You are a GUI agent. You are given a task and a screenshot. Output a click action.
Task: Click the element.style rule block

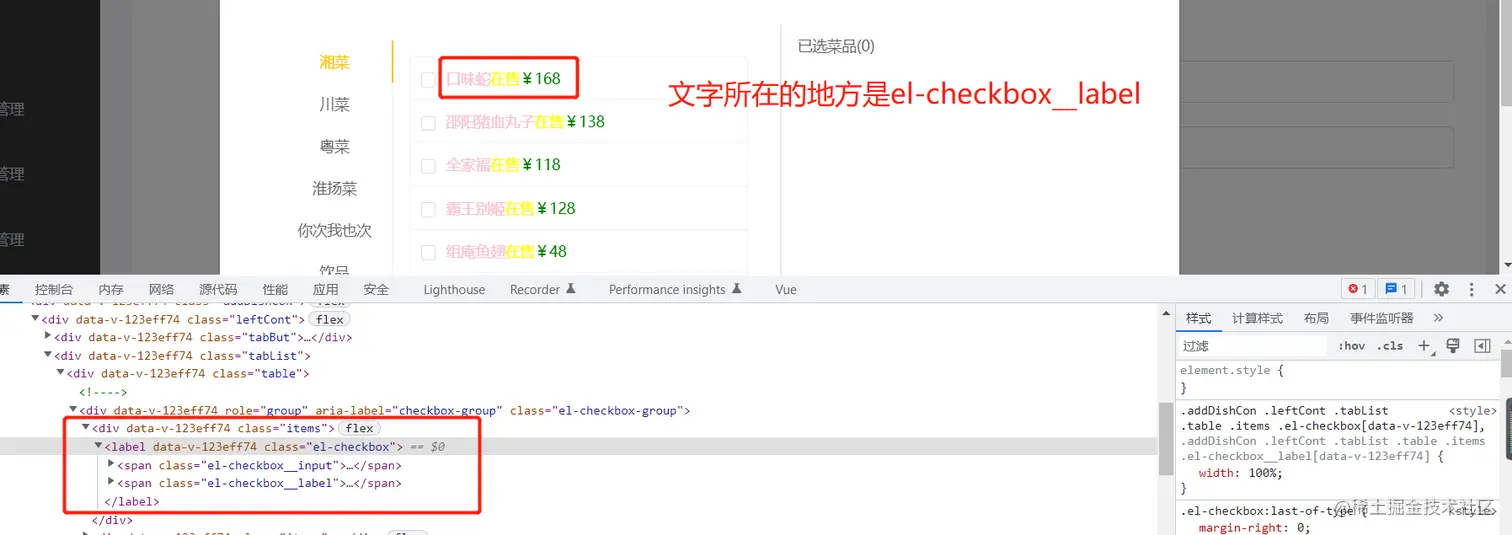tap(1340, 379)
